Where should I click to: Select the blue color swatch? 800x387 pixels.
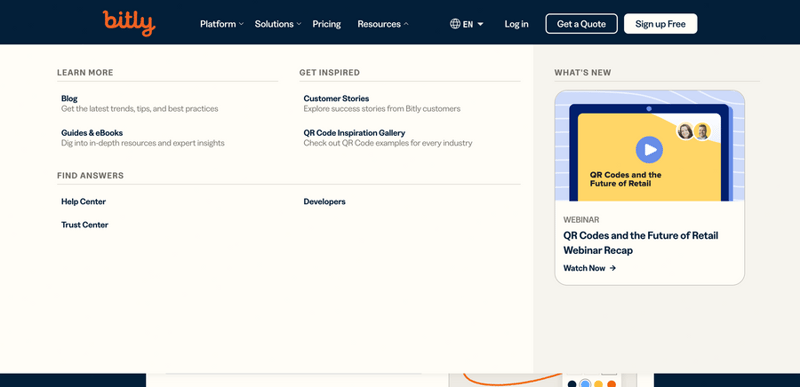(585, 384)
